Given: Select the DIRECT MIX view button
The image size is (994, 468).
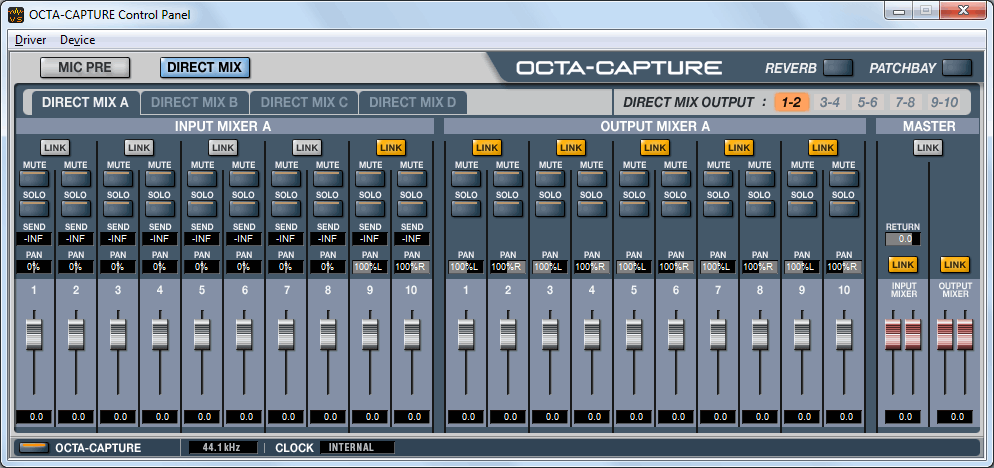Looking at the screenshot, I should coord(205,67).
